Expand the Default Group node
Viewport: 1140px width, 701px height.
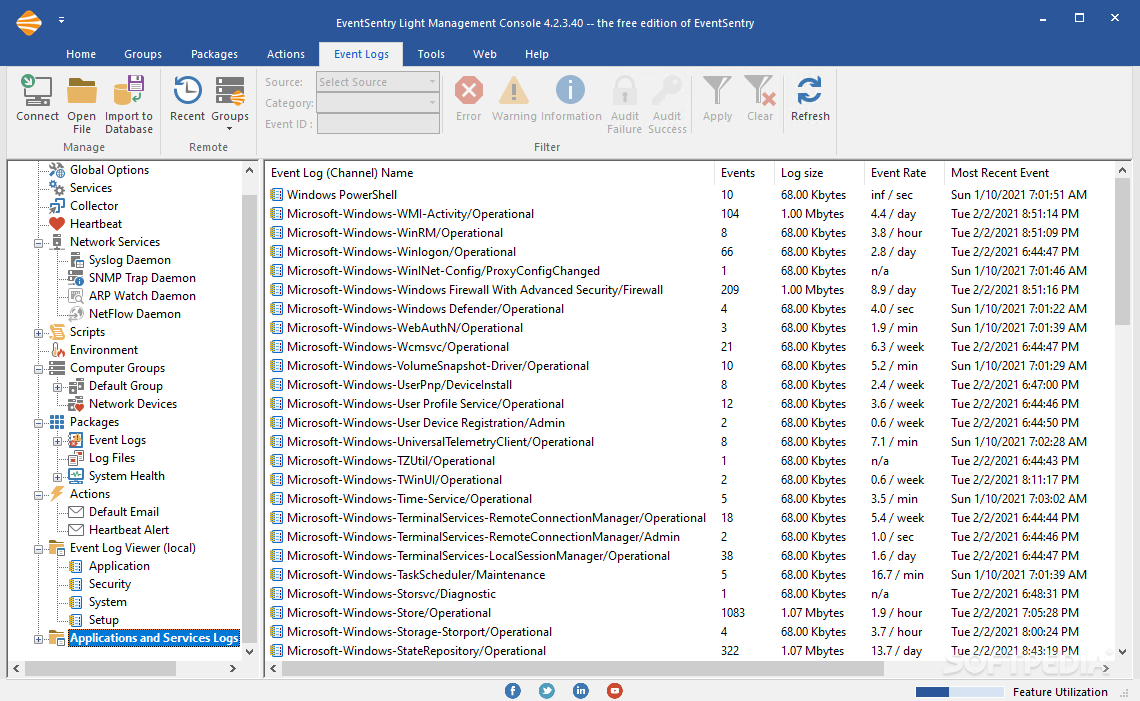(x=57, y=387)
